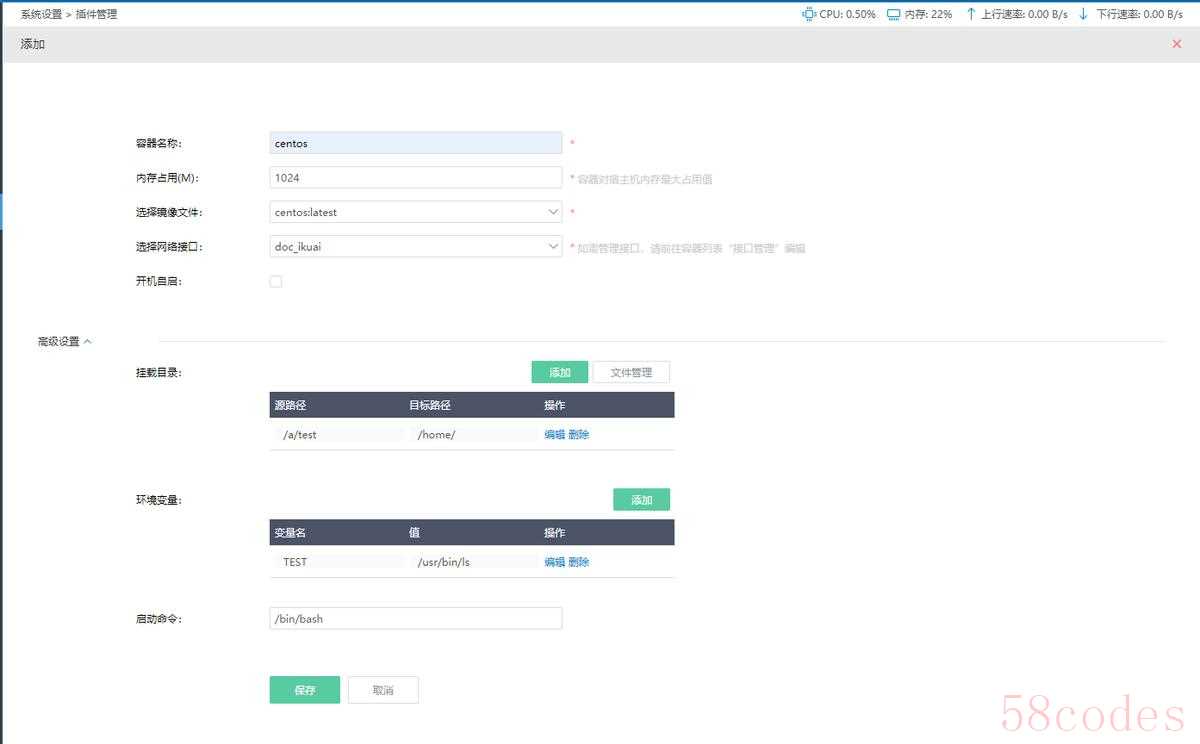Click the memory monitor icon
The width and height of the screenshot is (1200, 744).
(x=893, y=14)
